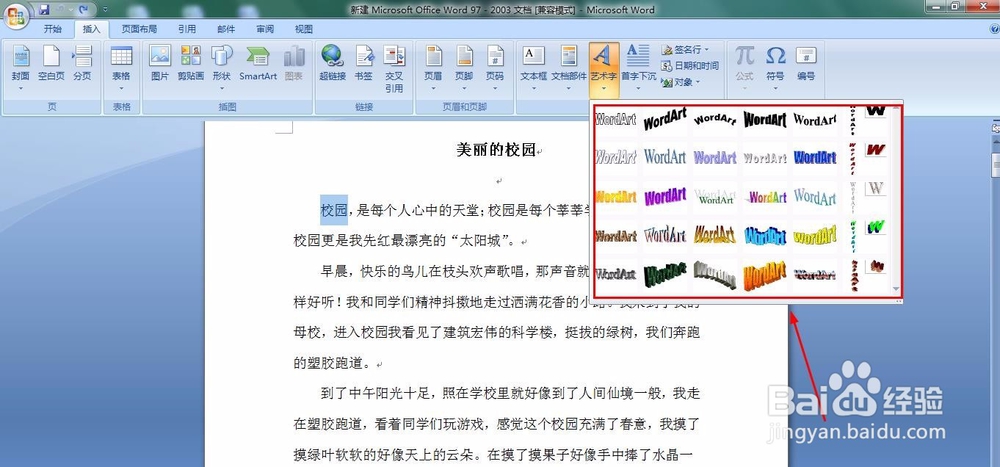
Task: Click the 对象 object button
Action: [x=681, y=82]
